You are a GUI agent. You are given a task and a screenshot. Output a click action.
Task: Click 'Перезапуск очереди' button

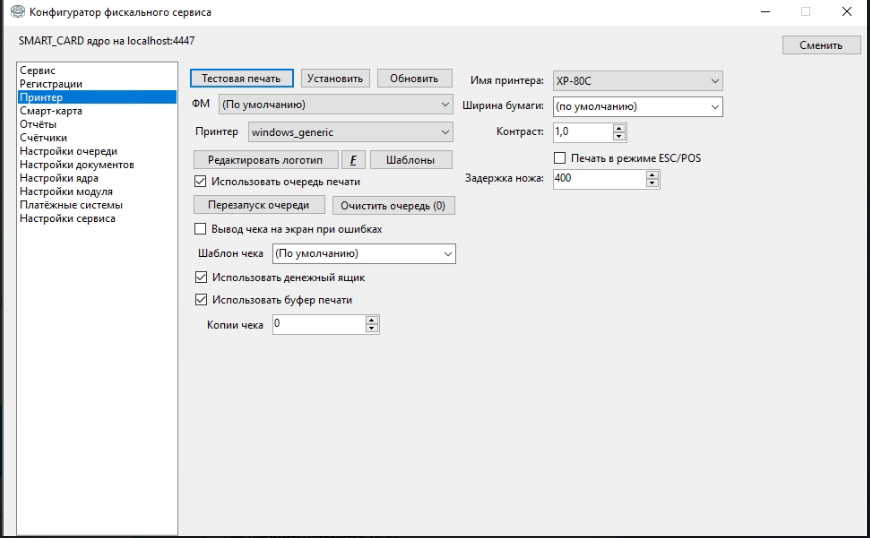[259, 205]
